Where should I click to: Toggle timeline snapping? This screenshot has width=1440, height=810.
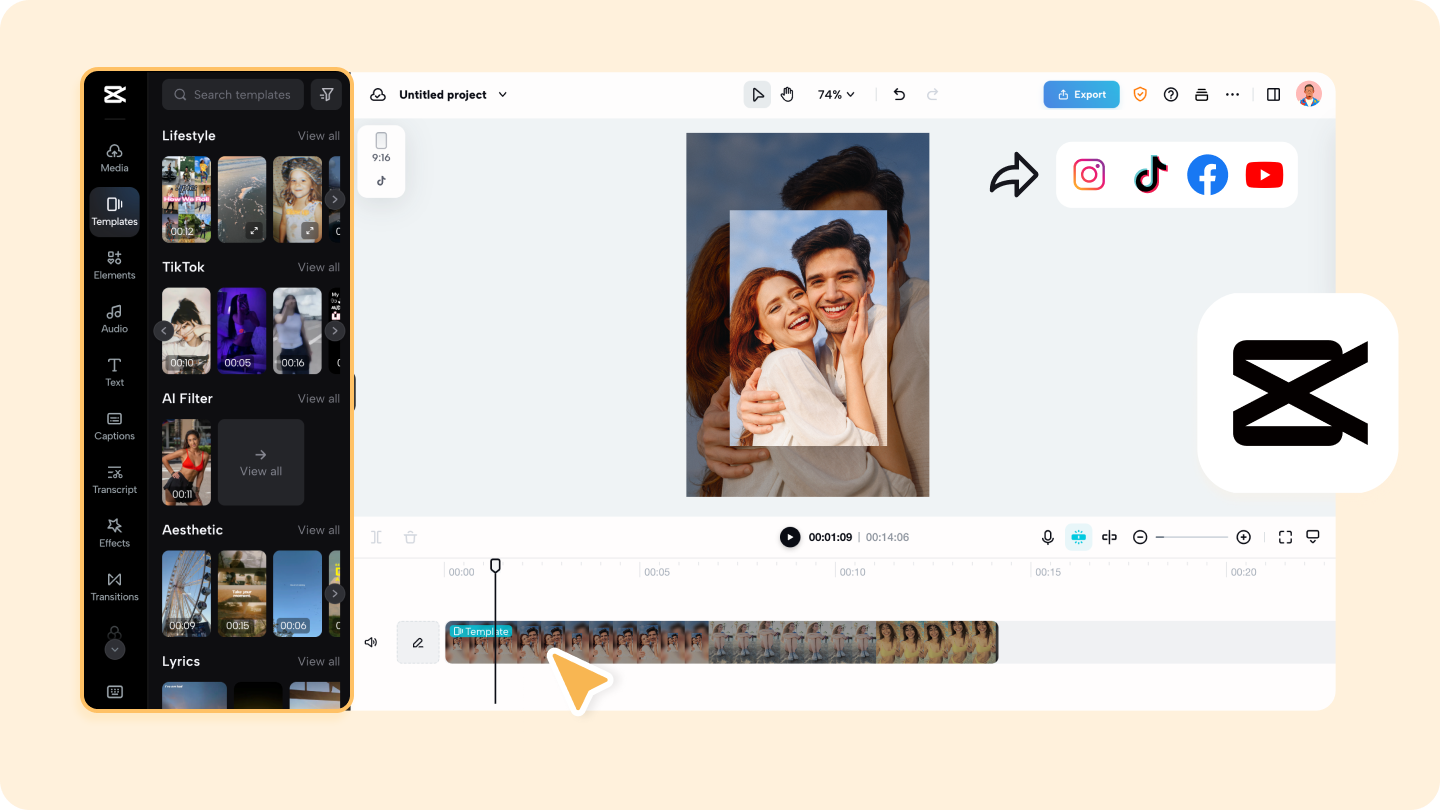pyautogui.click(x=1078, y=537)
